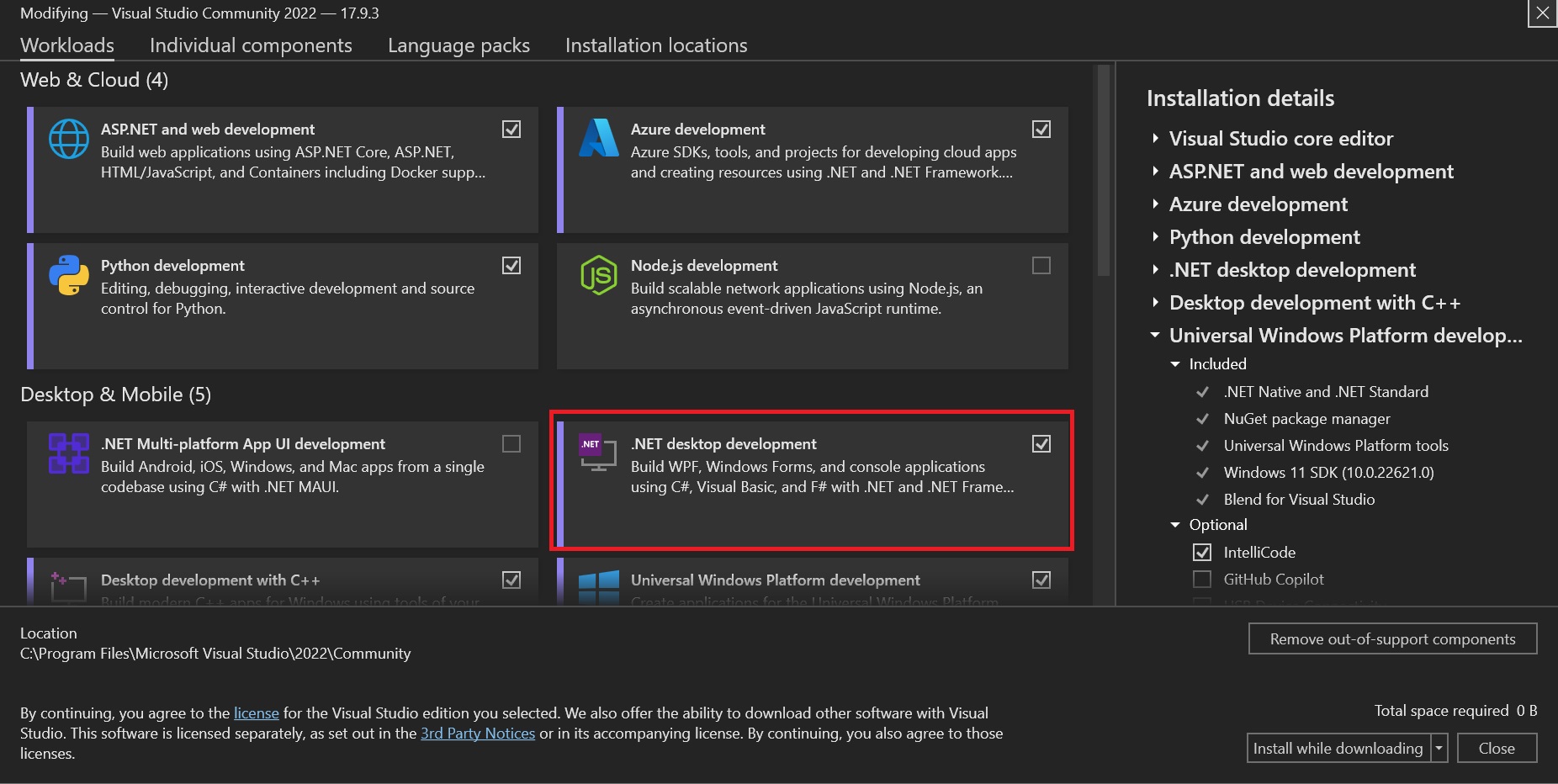Open the 3rd Party Notices link

click(x=478, y=733)
